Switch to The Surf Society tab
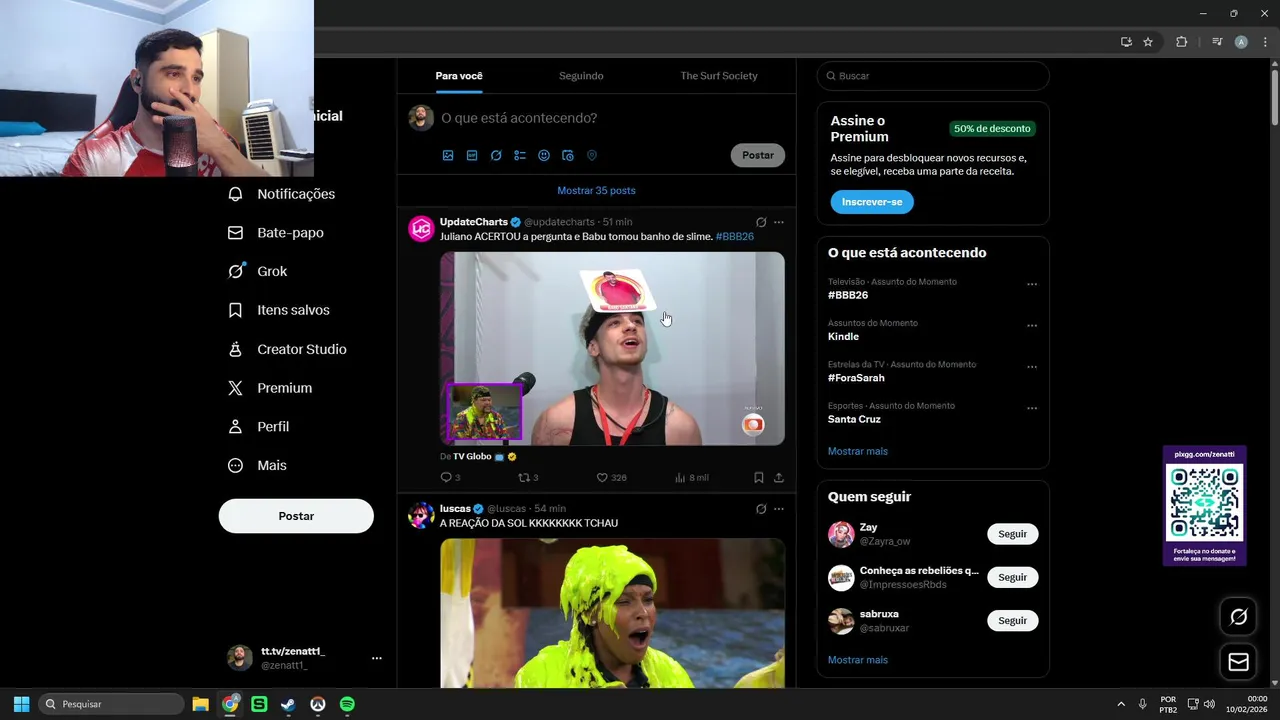The height and width of the screenshot is (720, 1280). [x=719, y=76]
